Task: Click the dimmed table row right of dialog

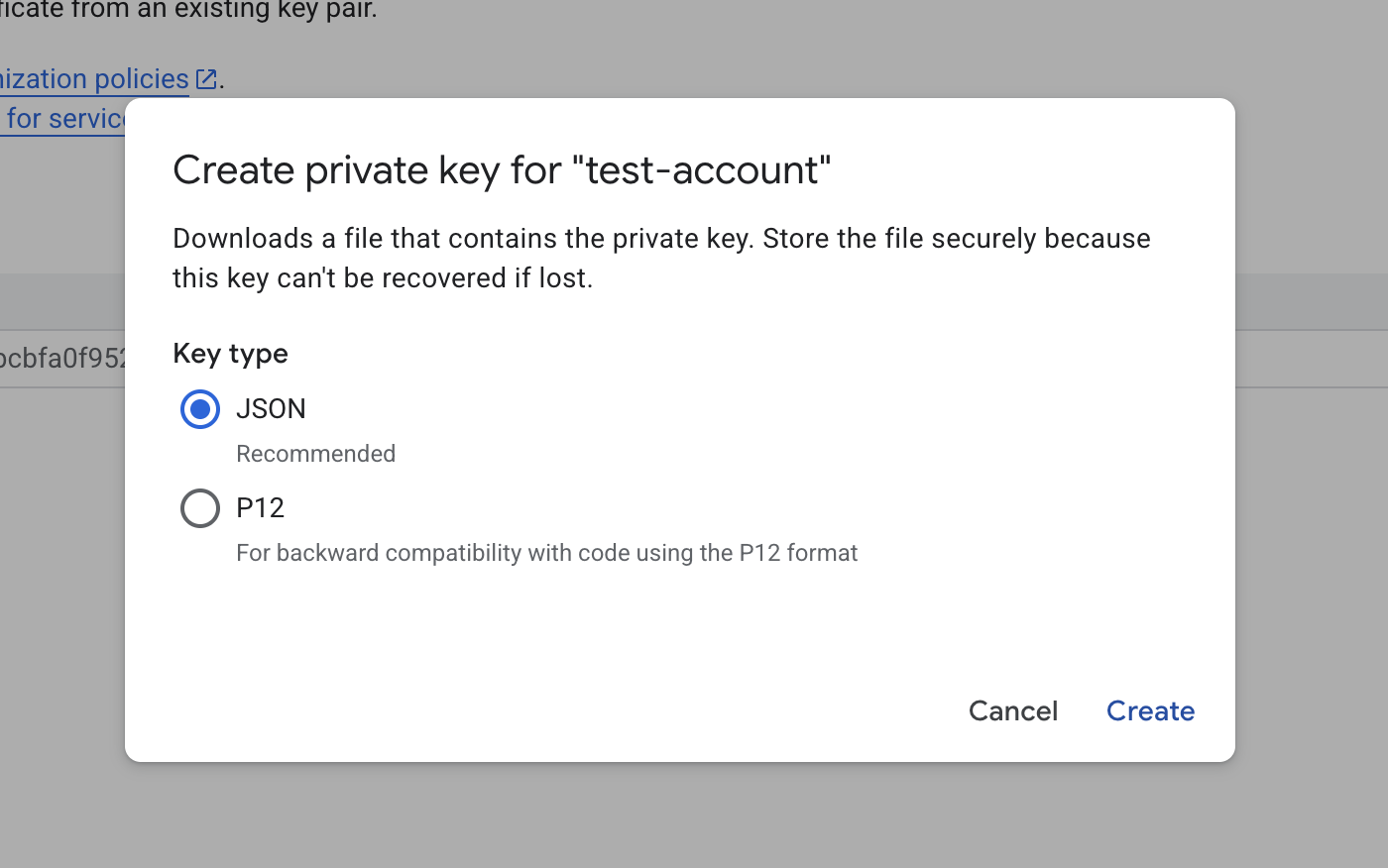Action: 1311,359
